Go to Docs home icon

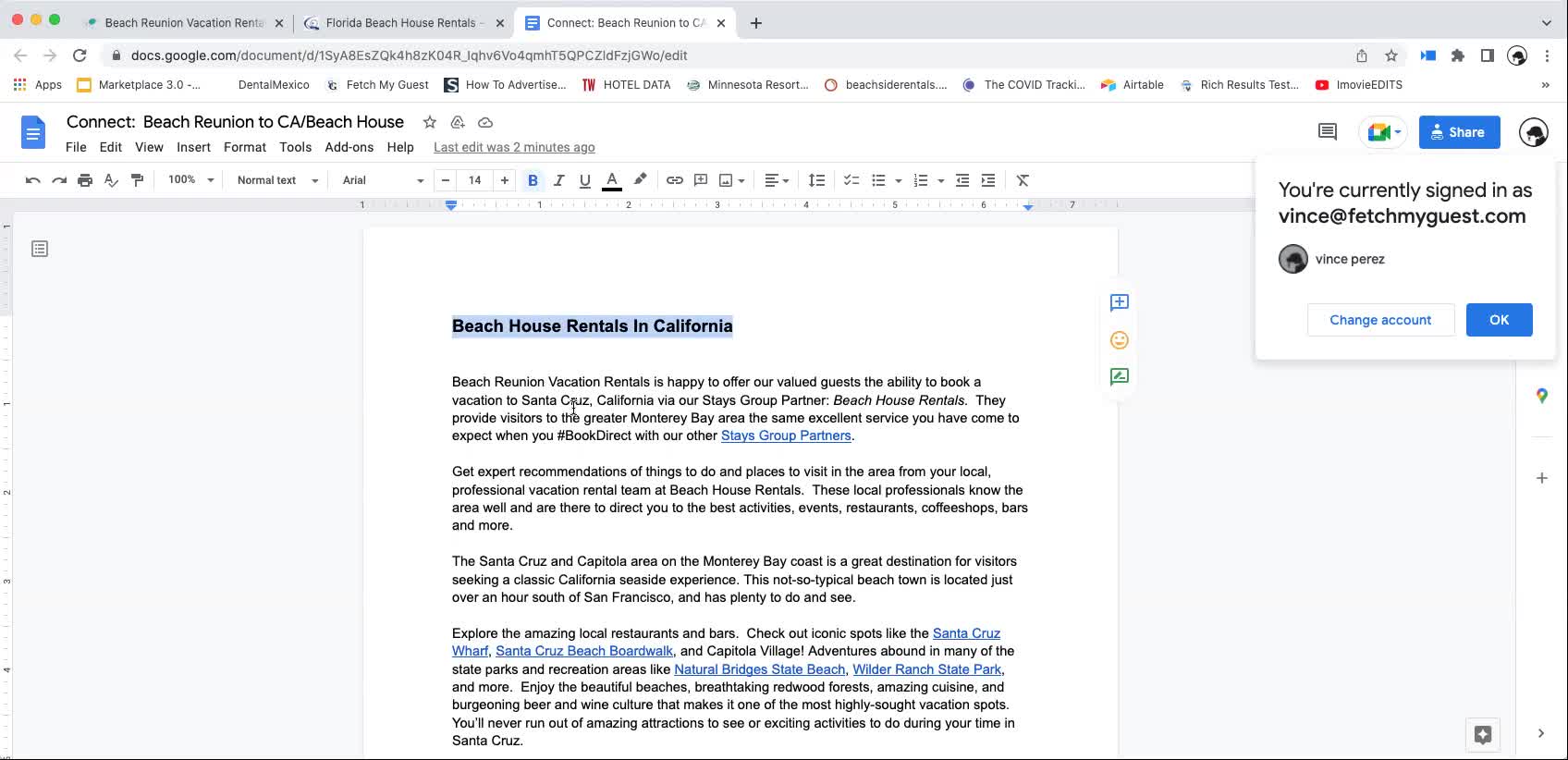[x=33, y=133]
